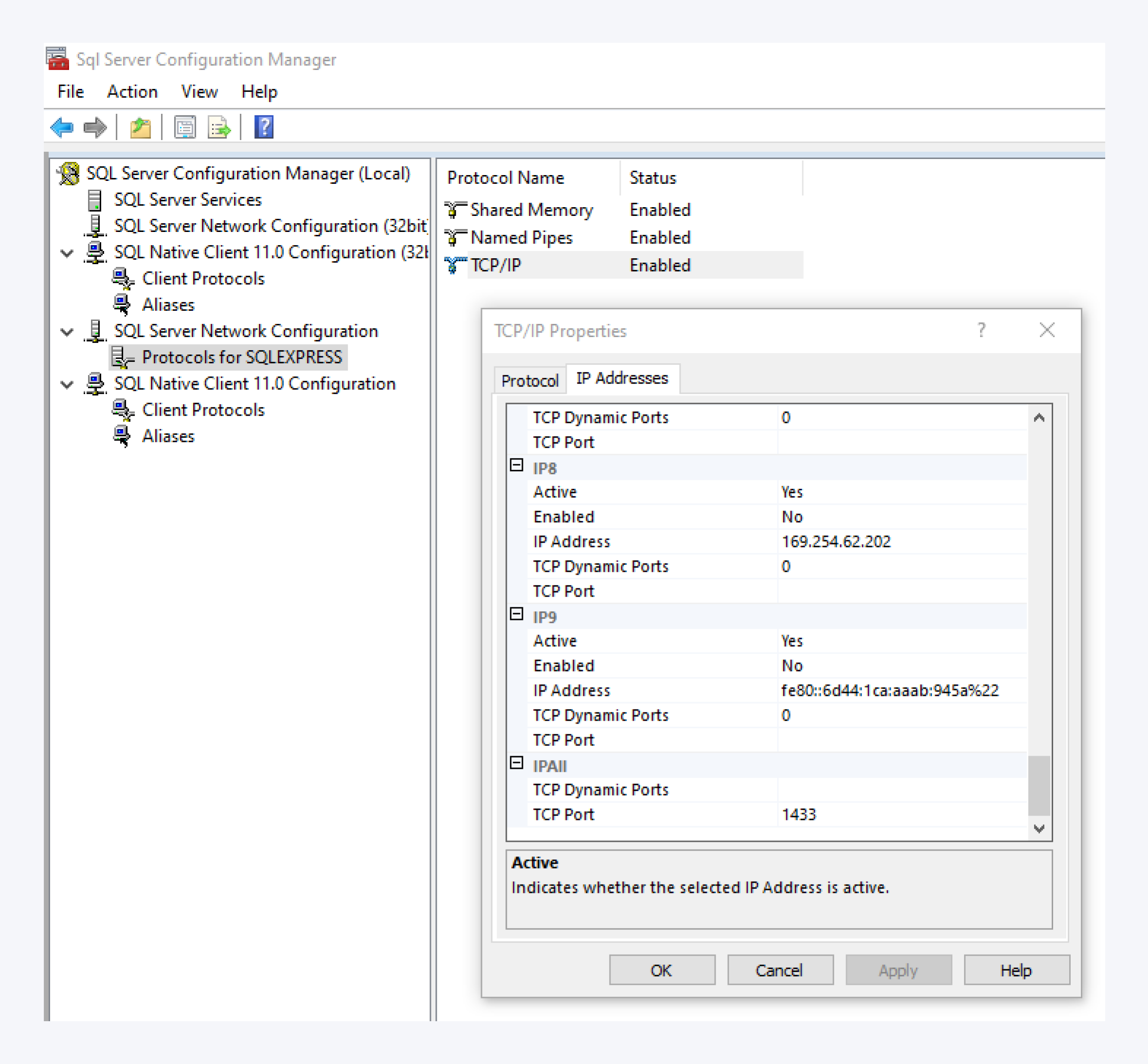Select the Named Pipes protocol icon
Viewport: 1148px width, 1064px height.
click(454, 237)
